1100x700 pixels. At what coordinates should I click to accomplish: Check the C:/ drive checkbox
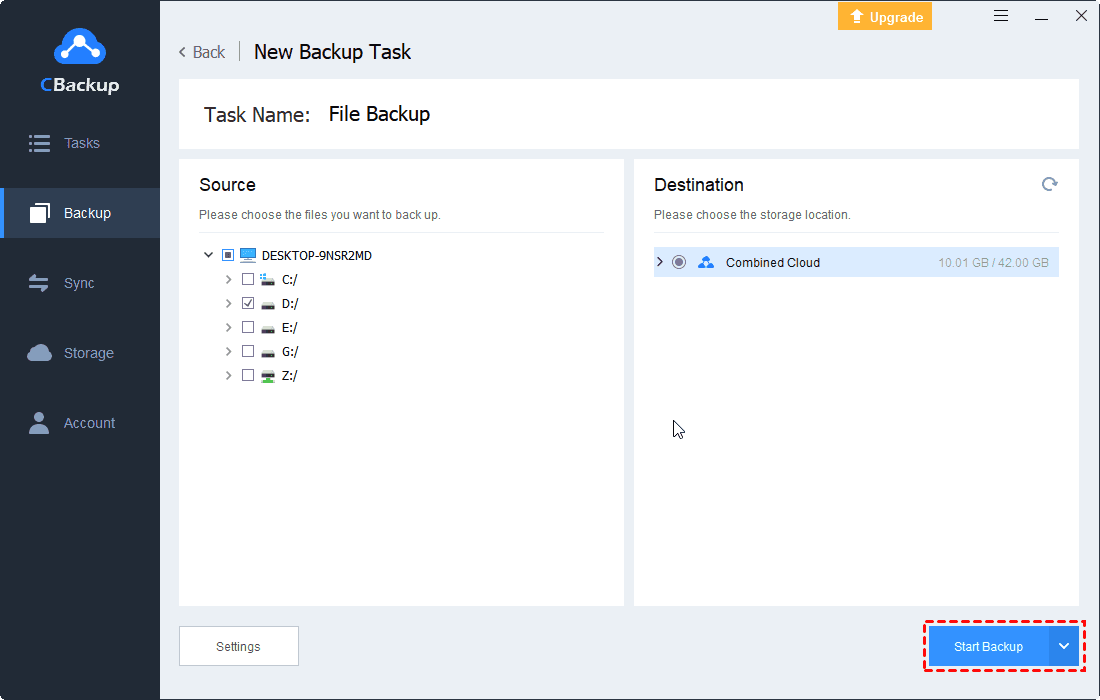pos(248,279)
